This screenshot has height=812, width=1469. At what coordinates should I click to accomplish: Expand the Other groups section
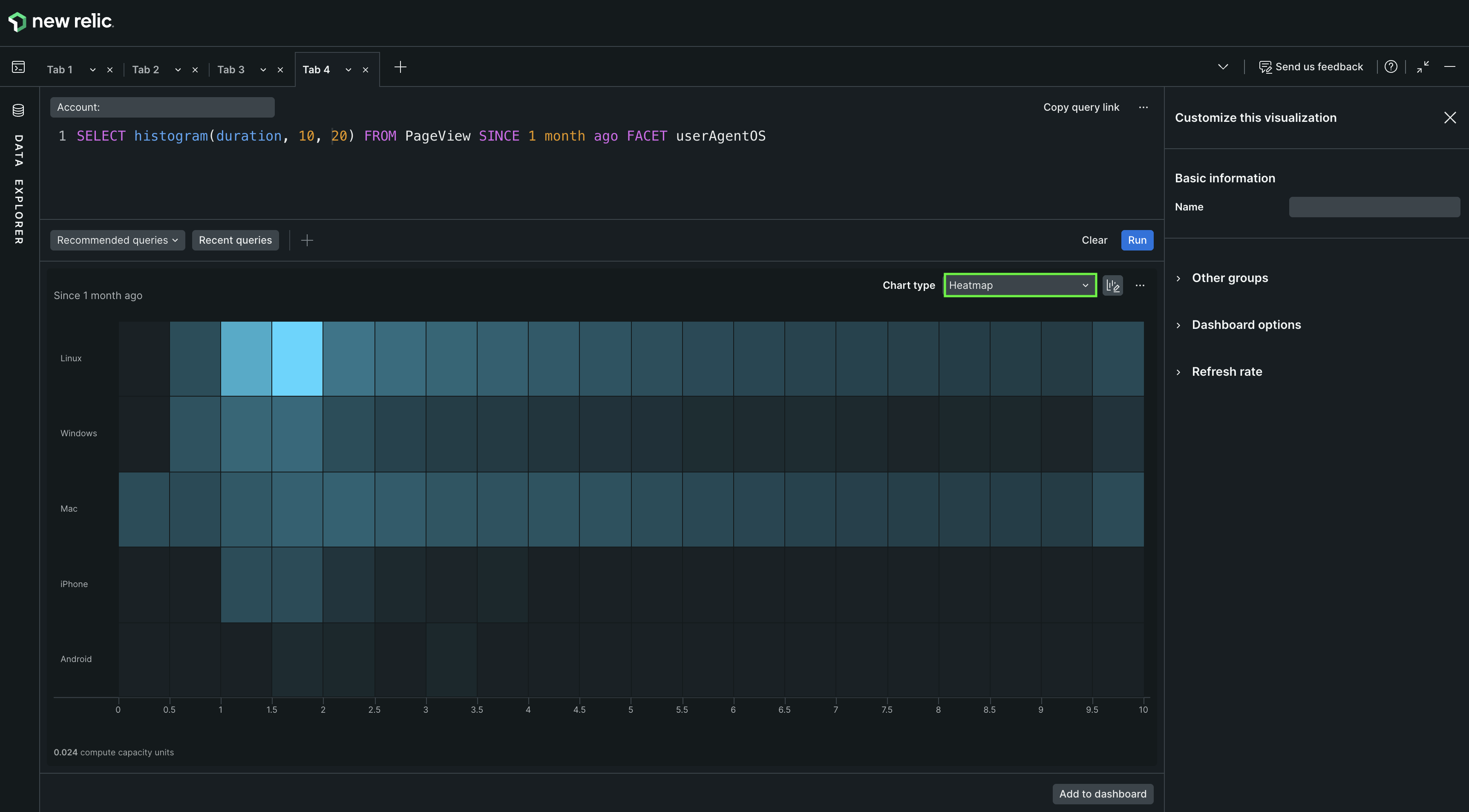1230,278
